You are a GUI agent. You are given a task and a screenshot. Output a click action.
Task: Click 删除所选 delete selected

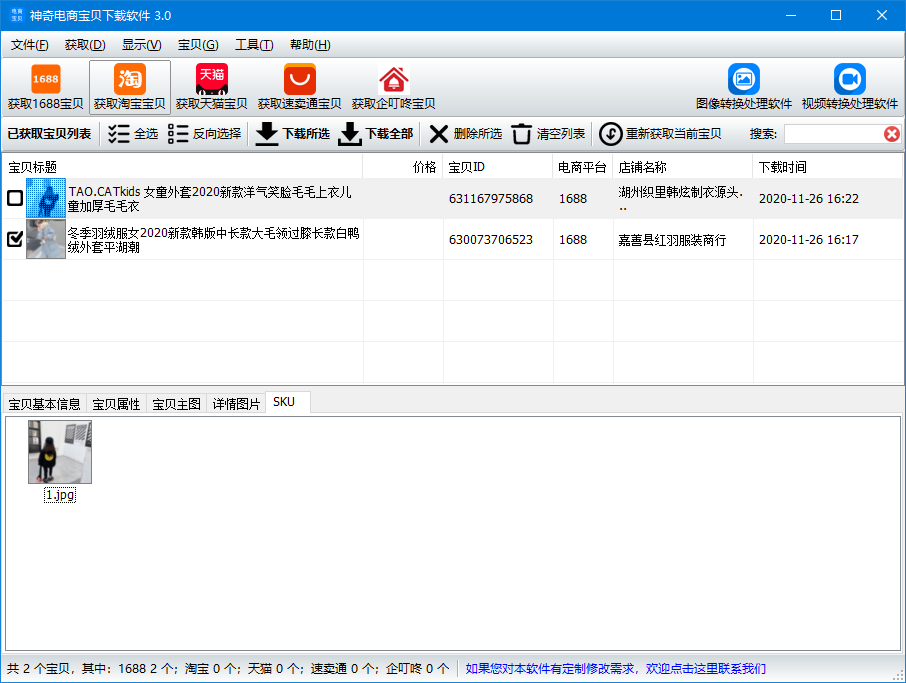click(466, 133)
